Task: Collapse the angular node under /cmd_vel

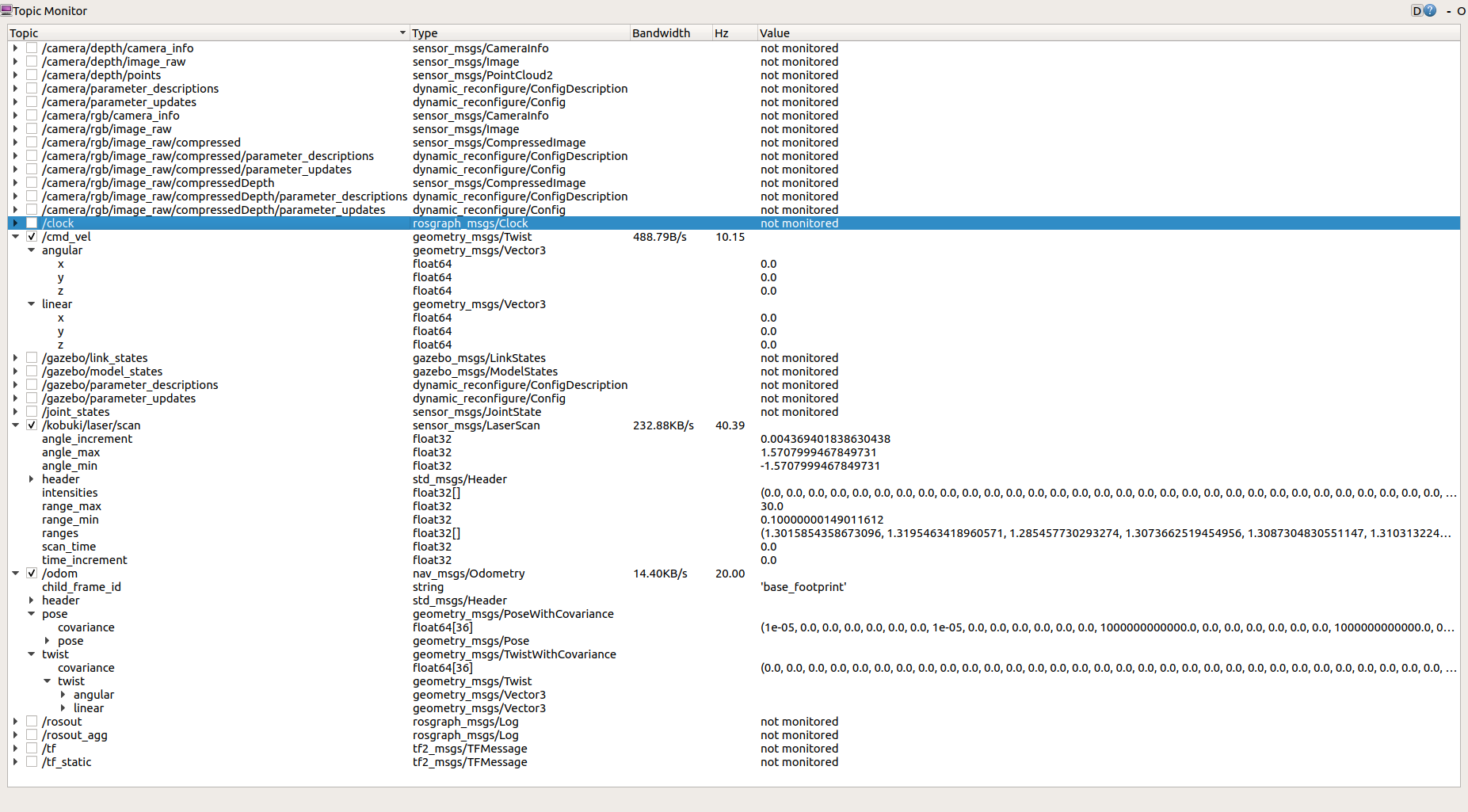Action: (x=31, y=250)
